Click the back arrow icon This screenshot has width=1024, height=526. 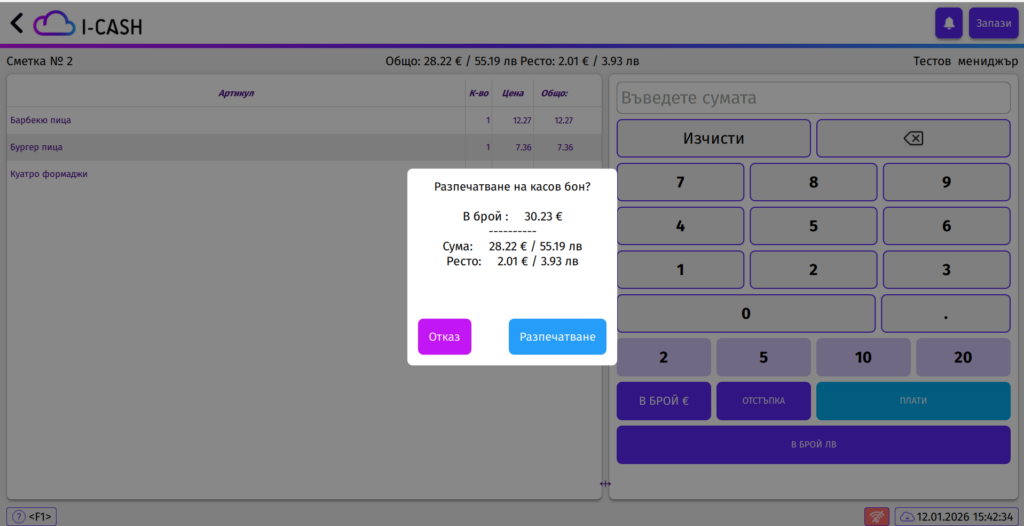coord(16,23)
